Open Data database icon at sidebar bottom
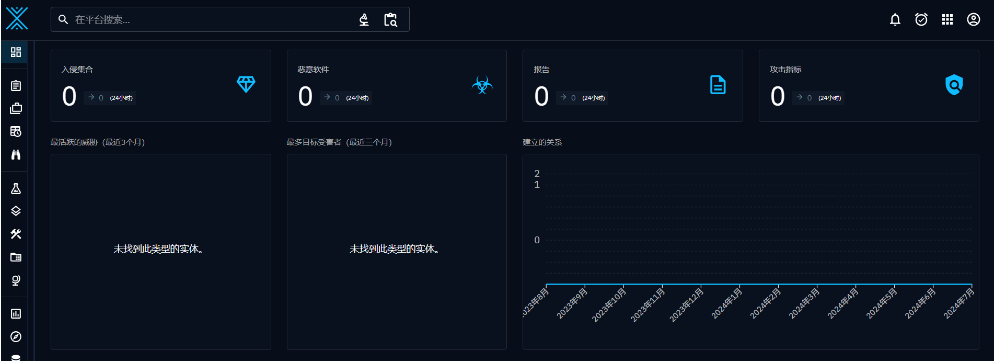This screenshot has width=995, height=361. click(x=16, y=358)
